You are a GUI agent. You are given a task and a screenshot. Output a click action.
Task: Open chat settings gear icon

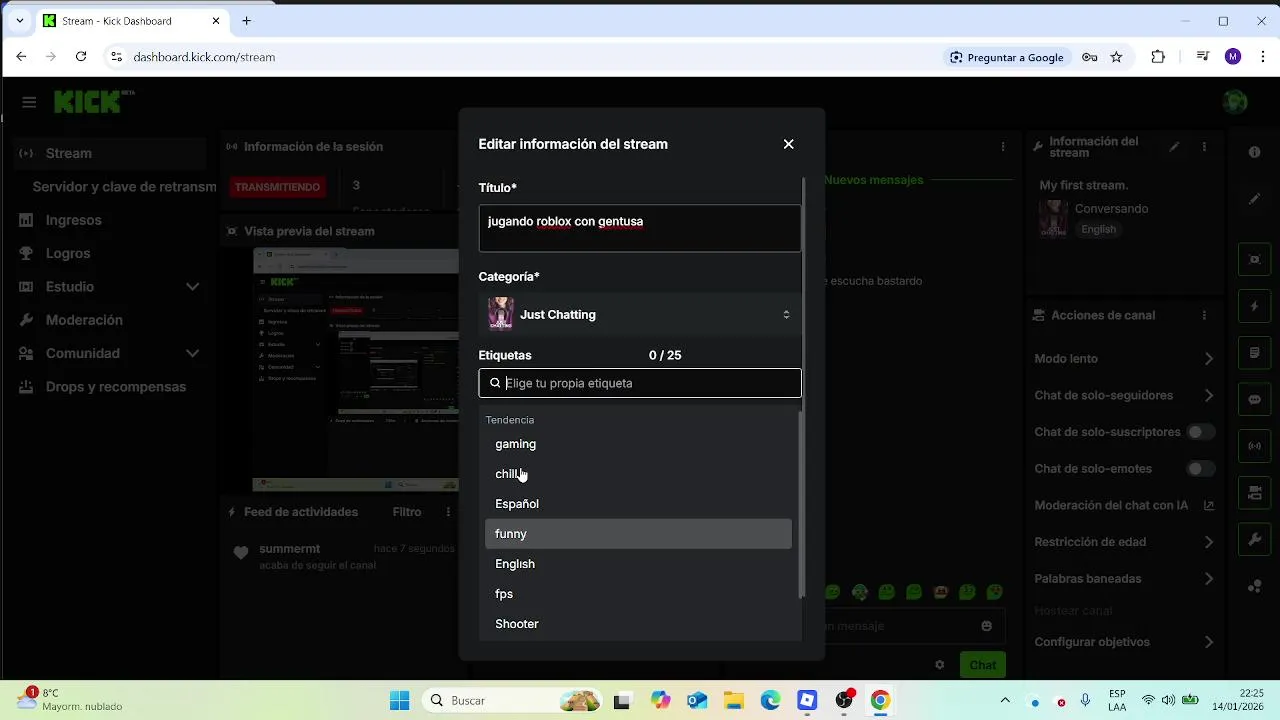point(939,665)
